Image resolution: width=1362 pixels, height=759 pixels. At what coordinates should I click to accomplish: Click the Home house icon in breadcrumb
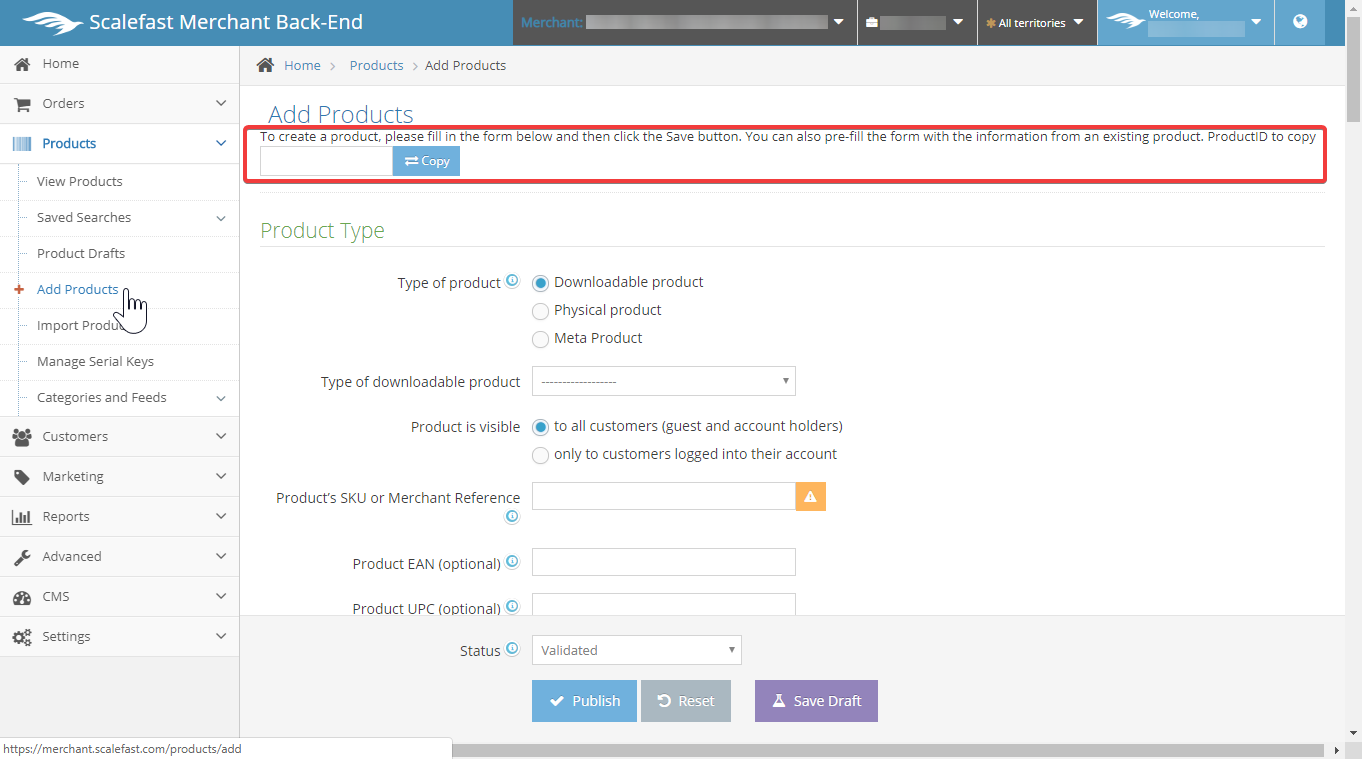265,65
